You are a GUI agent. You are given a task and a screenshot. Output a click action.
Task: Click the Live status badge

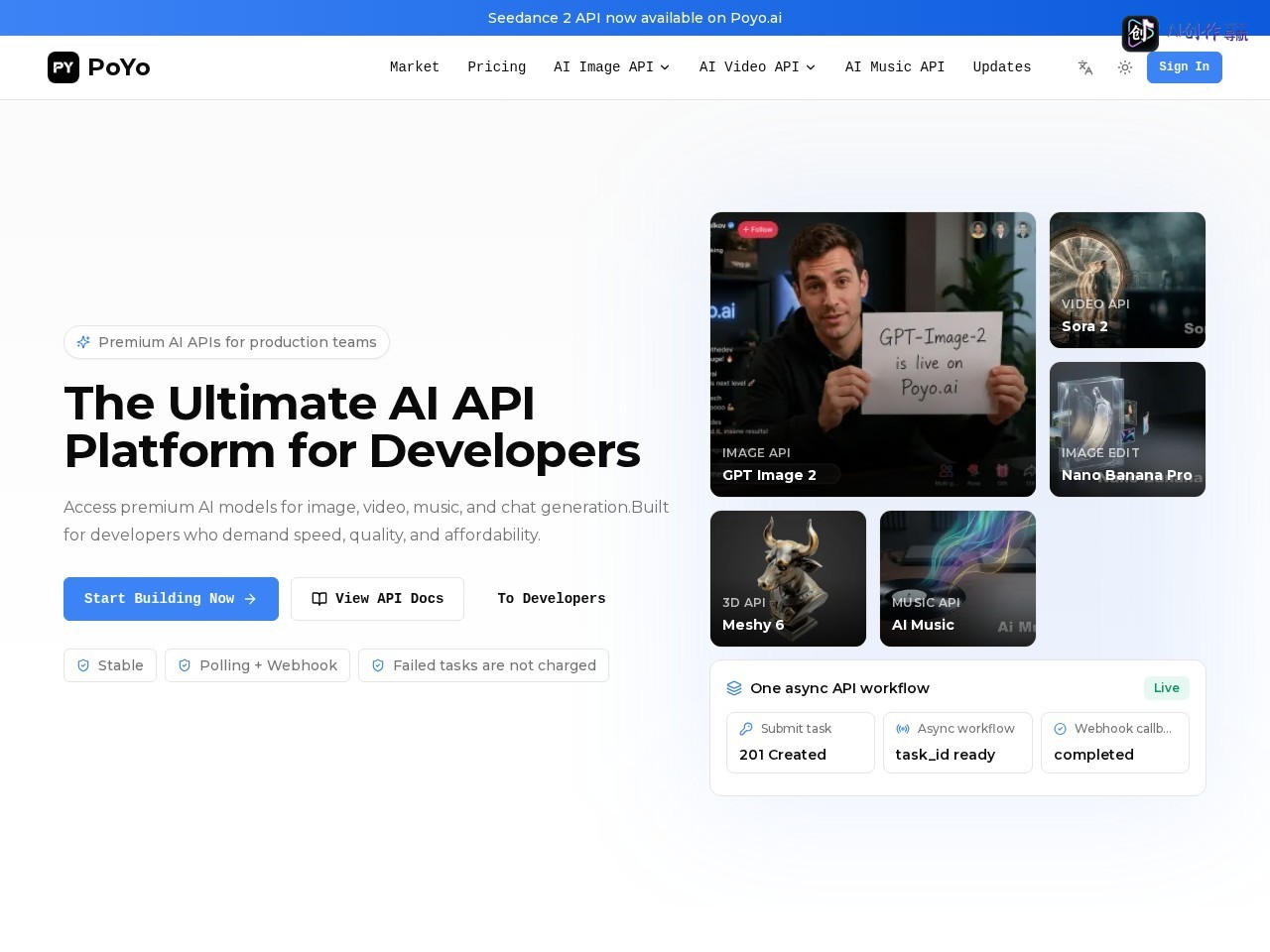(x=1167, y=688)
